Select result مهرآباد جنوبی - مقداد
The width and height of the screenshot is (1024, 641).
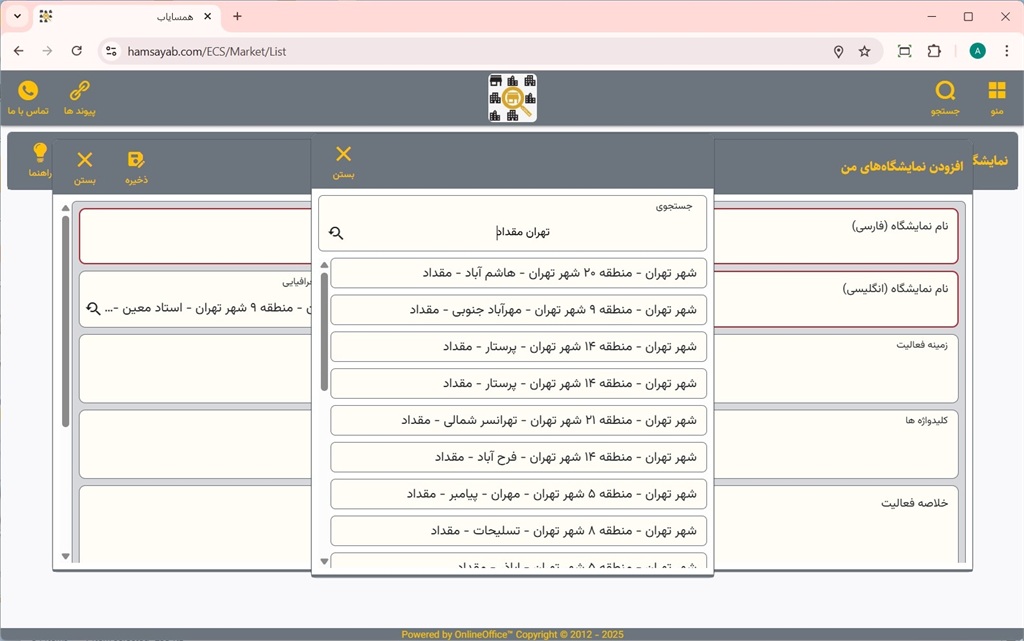tap(518, 310)
